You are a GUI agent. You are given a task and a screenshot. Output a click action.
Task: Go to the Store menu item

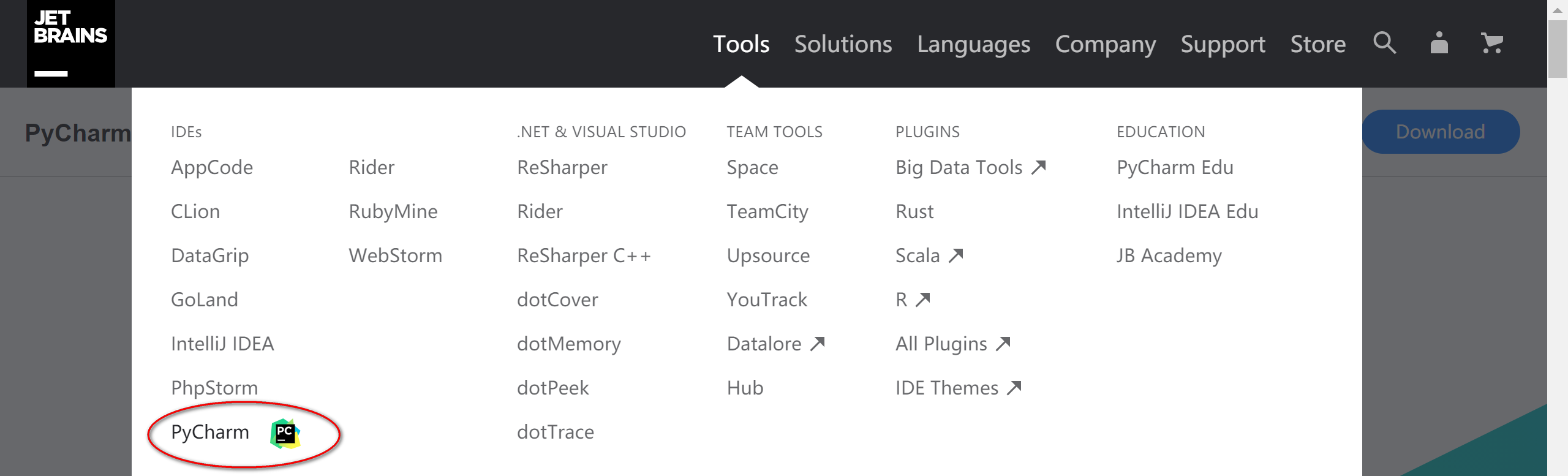click(x=1318, y=44)
